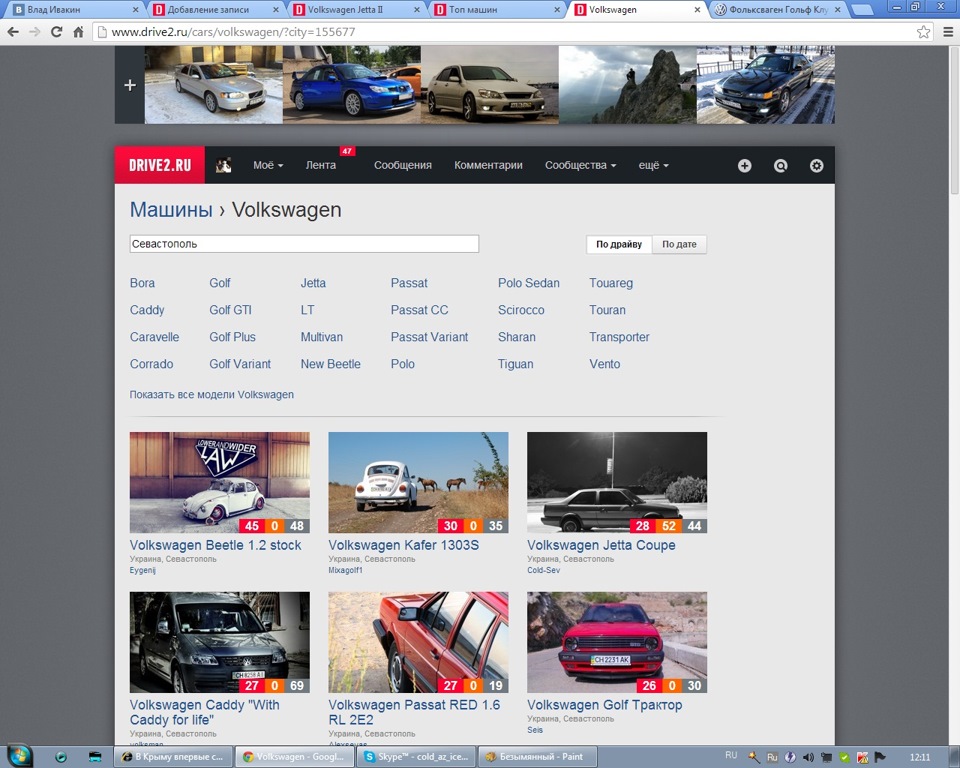960x768 pixels.
Task: Open the blue Subaru photo in top strip
Action: pyautogui.click(x=352, y=85)
